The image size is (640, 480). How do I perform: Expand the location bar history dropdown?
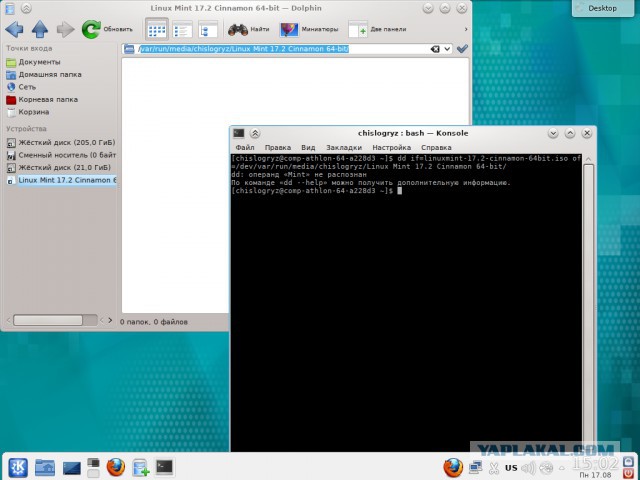447,48
